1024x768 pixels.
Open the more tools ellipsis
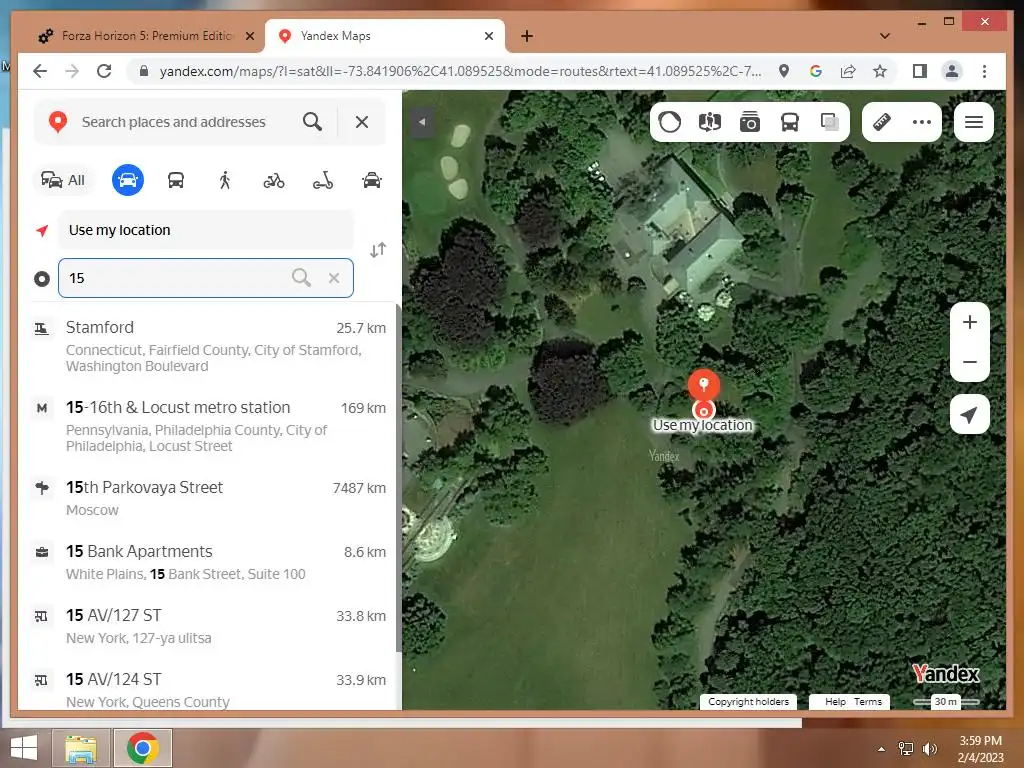click(921, 122)
